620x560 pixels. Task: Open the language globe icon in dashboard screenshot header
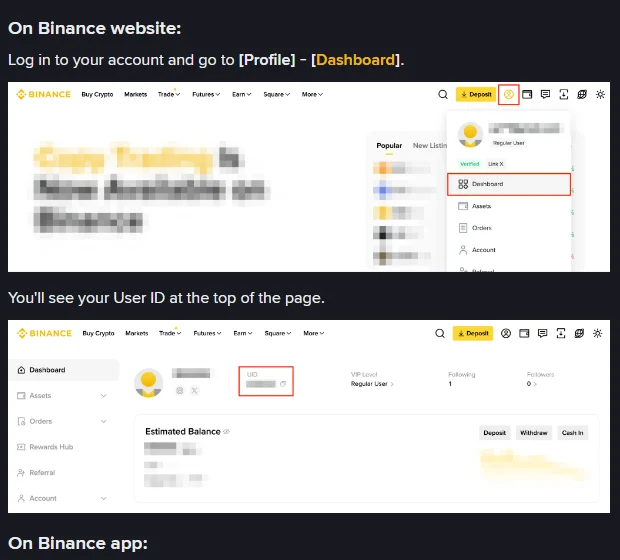(x=579, y=333)
